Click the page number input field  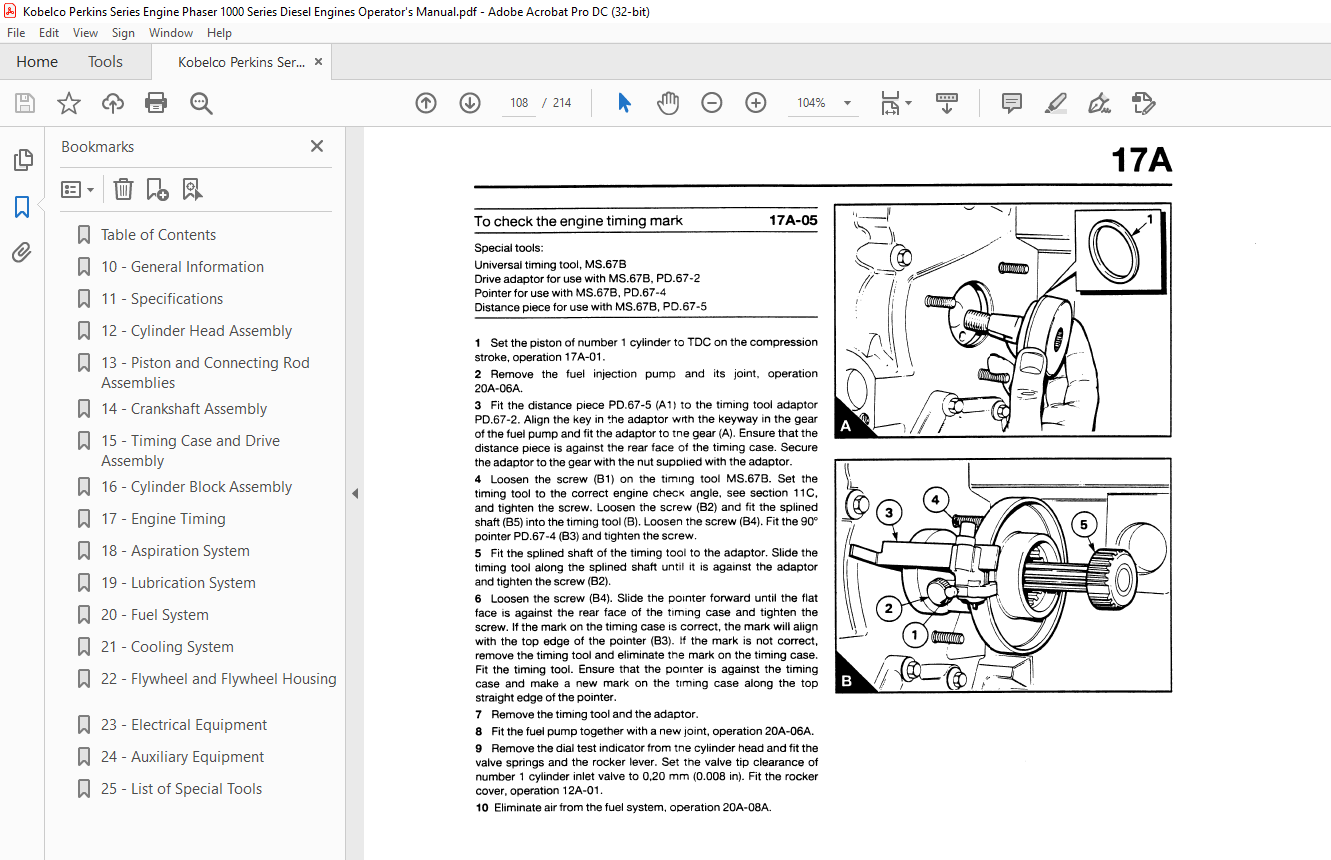pyautogui.click(x=519, y=103)
